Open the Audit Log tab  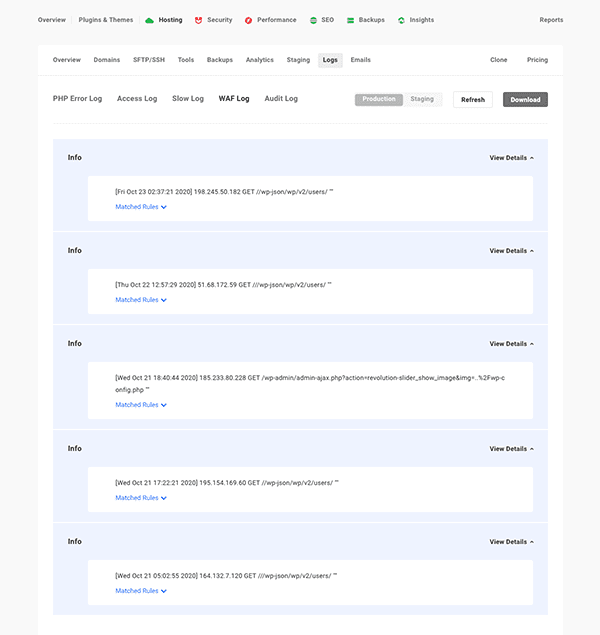click(x=281, y=98)
